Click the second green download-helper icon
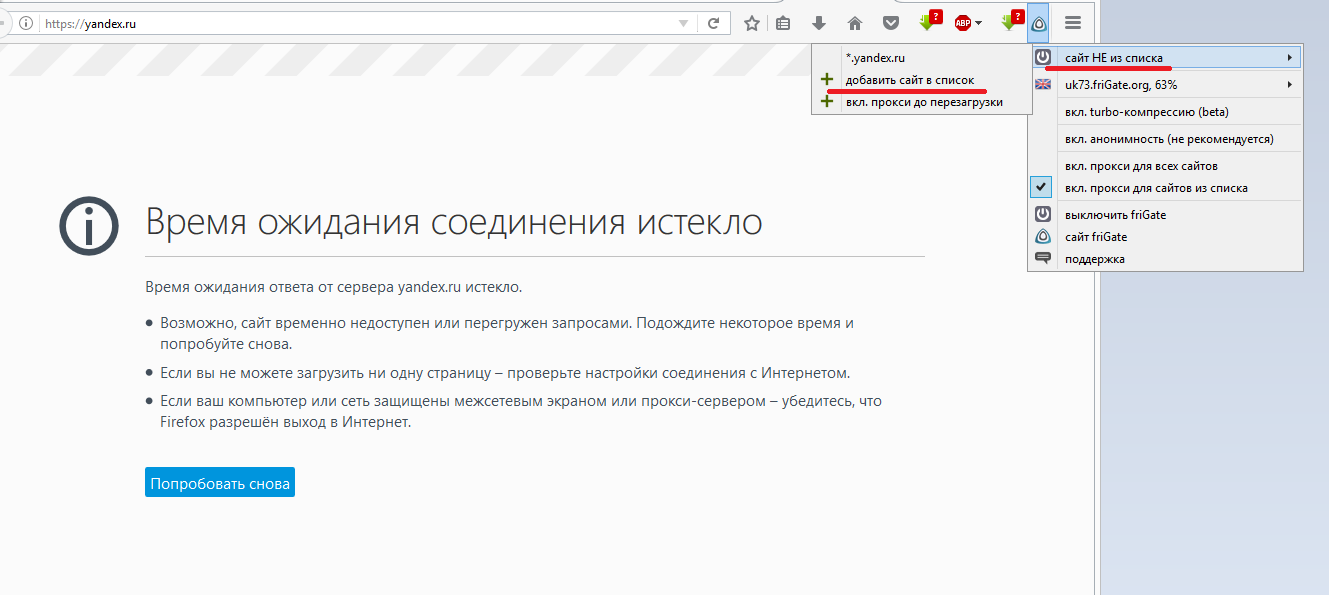1329x595 pixels. click(1012, 21)
